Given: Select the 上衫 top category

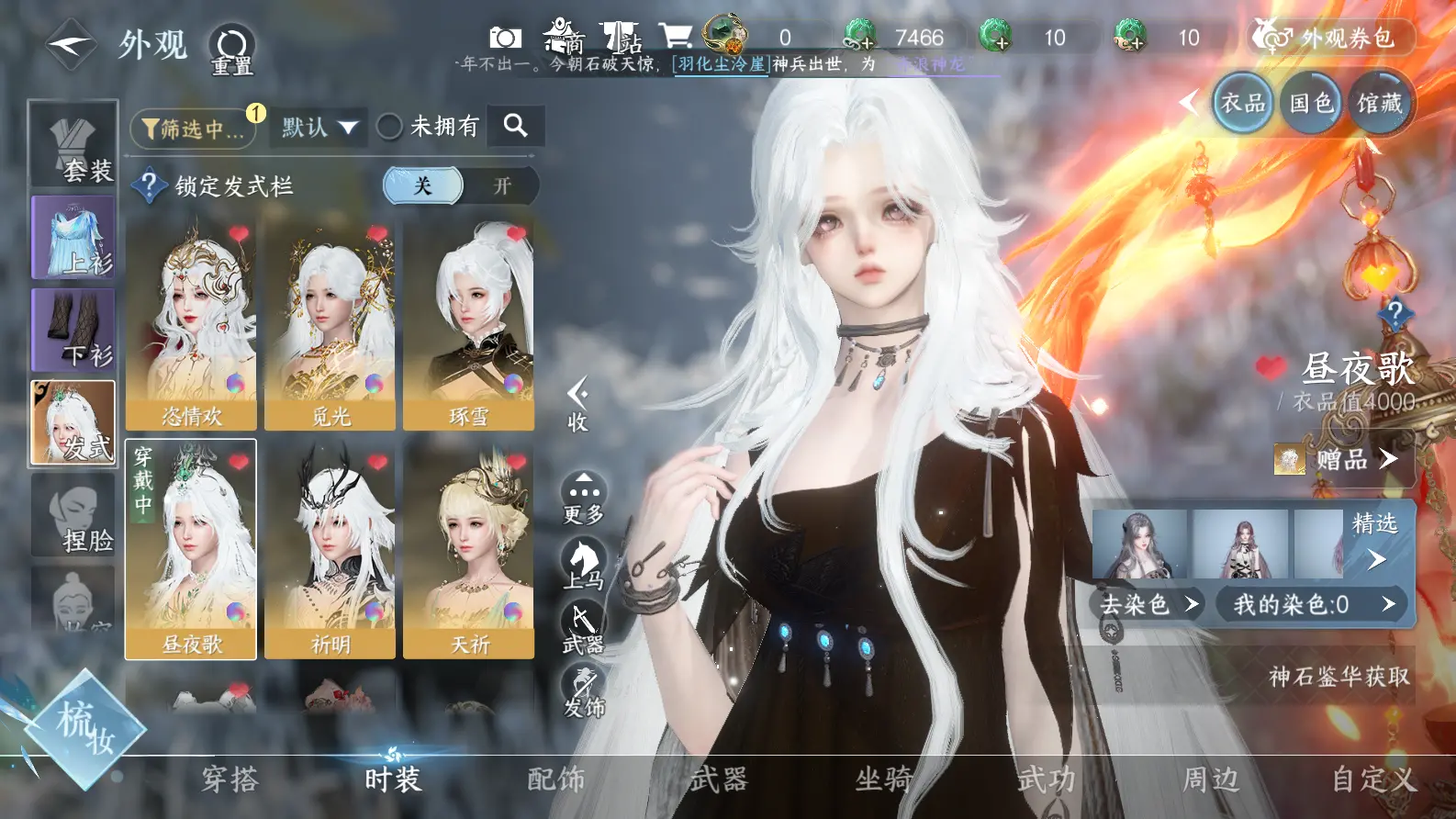Looking at the screenshot, I should [x=73, y=237].
